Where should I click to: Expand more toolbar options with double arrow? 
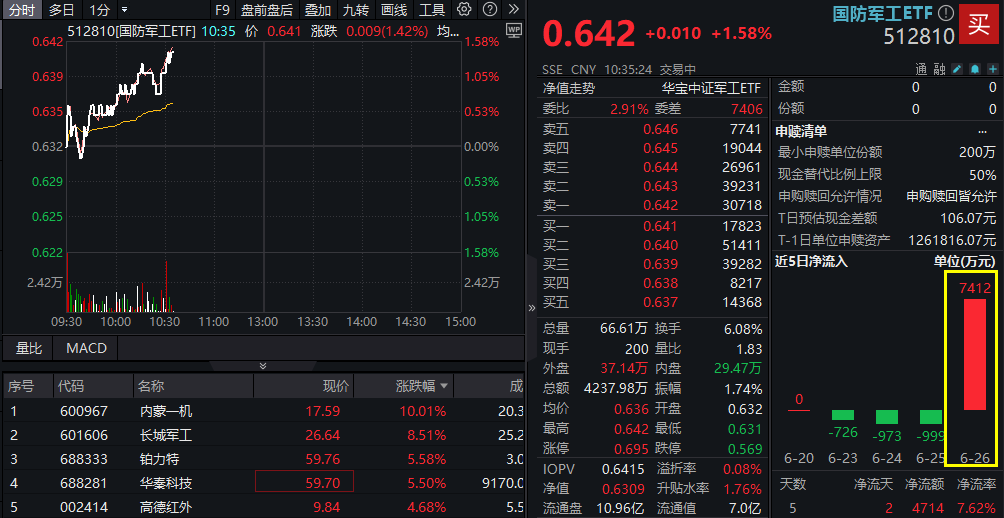(x=512, y=10)
